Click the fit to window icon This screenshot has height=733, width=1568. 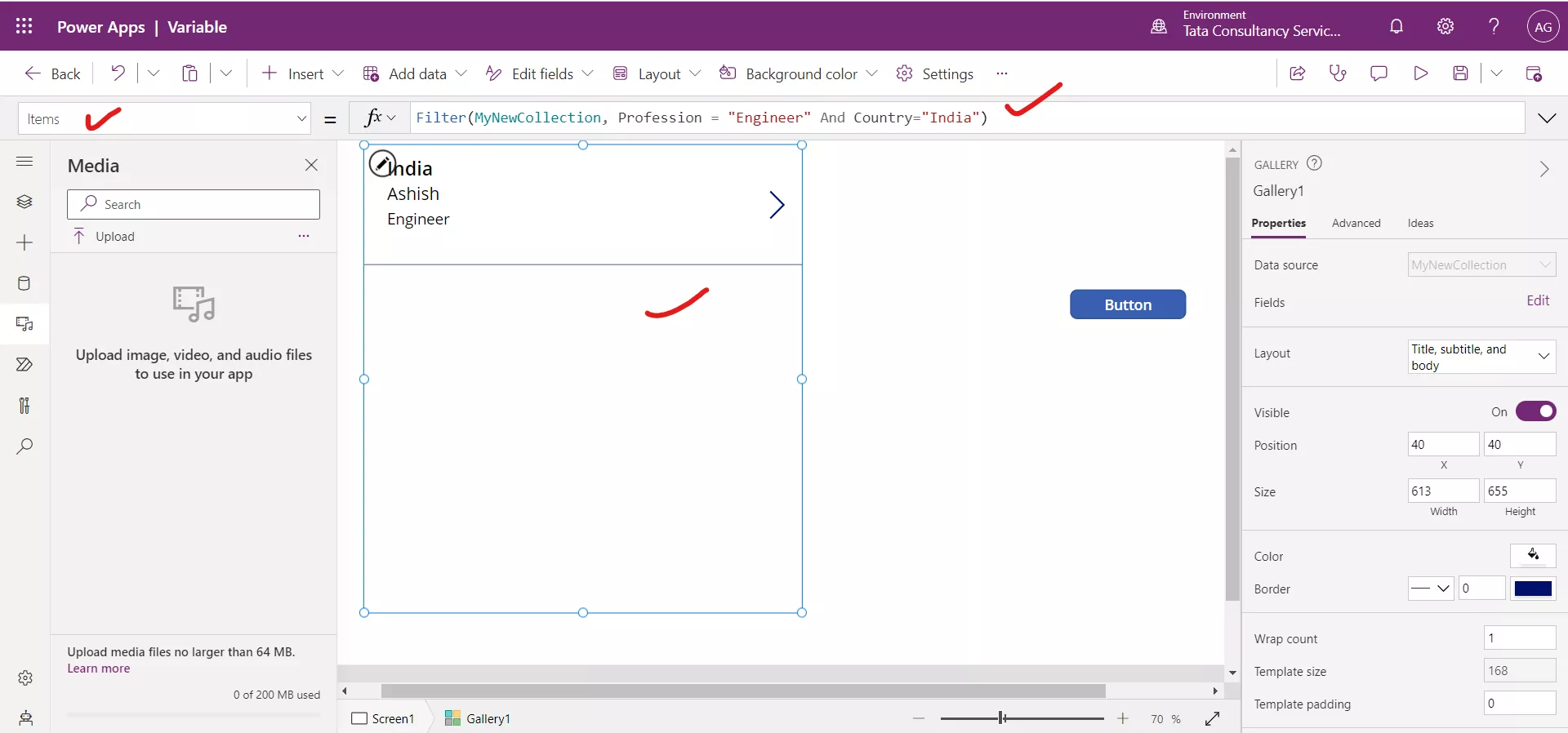click(x=1212, y=718)
